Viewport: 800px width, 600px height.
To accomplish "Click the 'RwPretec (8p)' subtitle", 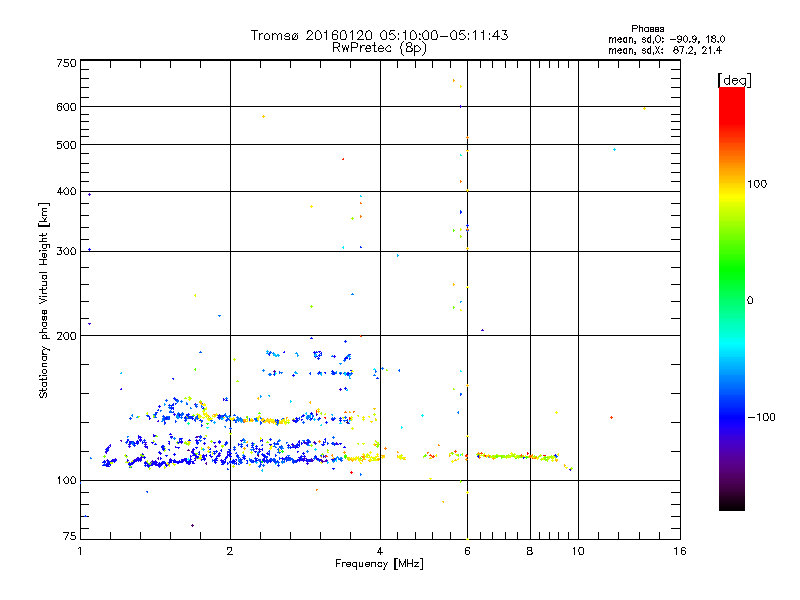I will (x=379, y=48).
